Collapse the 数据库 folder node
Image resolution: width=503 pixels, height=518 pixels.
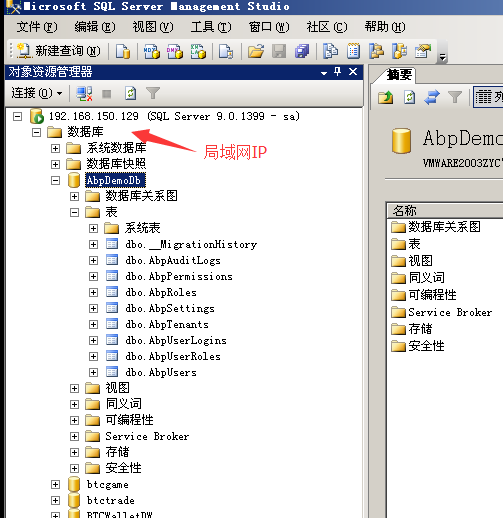pyautogui.click(x=36, y=133)
